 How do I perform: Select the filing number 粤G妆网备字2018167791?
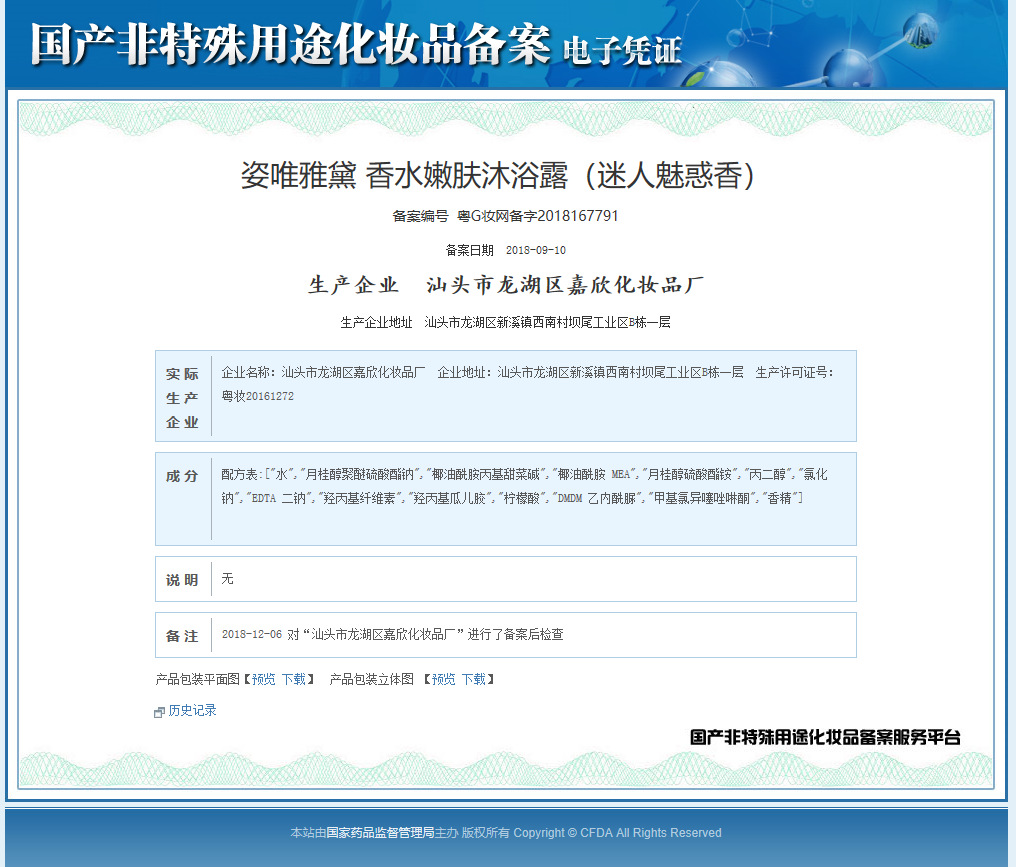click(538, 216)
